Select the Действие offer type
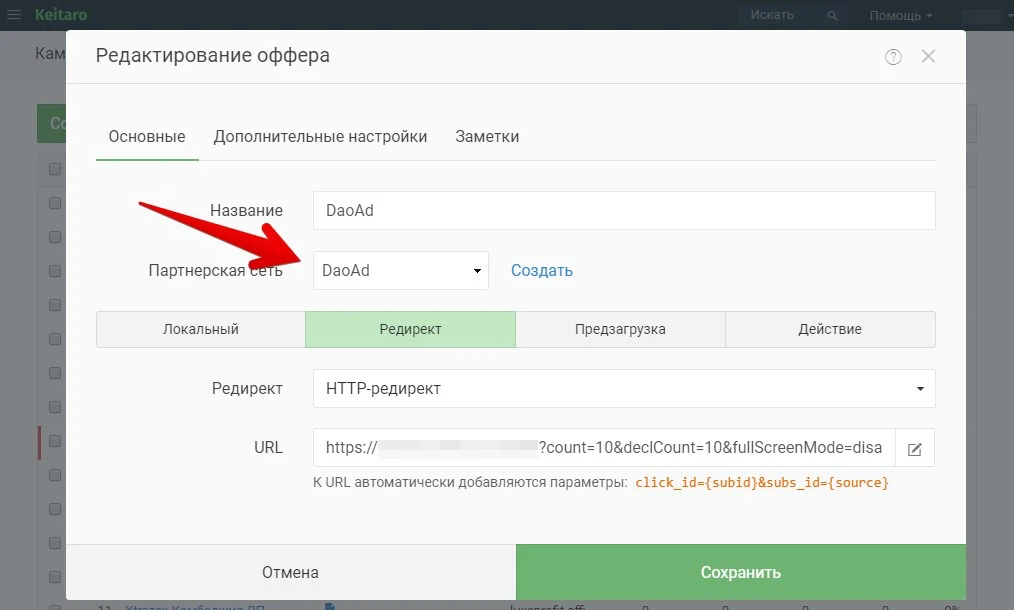This screenshot has height=610, width=1014. click(830, 329)
